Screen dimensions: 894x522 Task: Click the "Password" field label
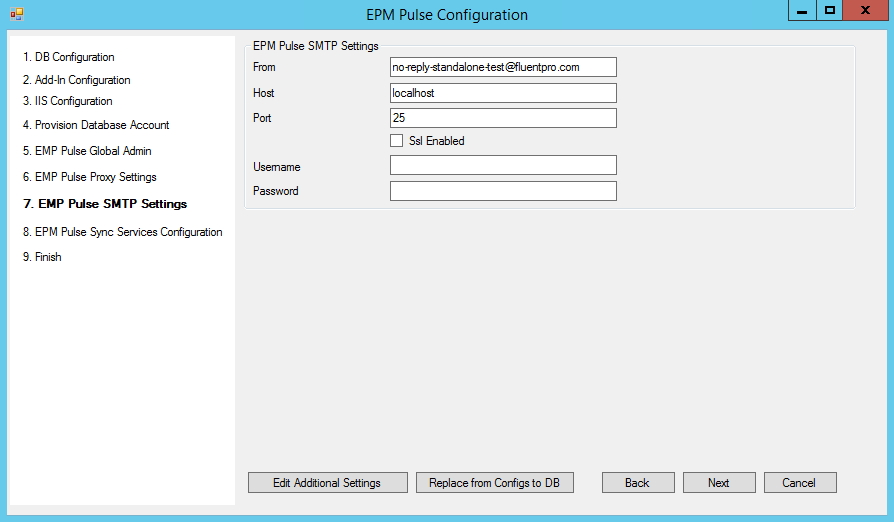point(275,191)
